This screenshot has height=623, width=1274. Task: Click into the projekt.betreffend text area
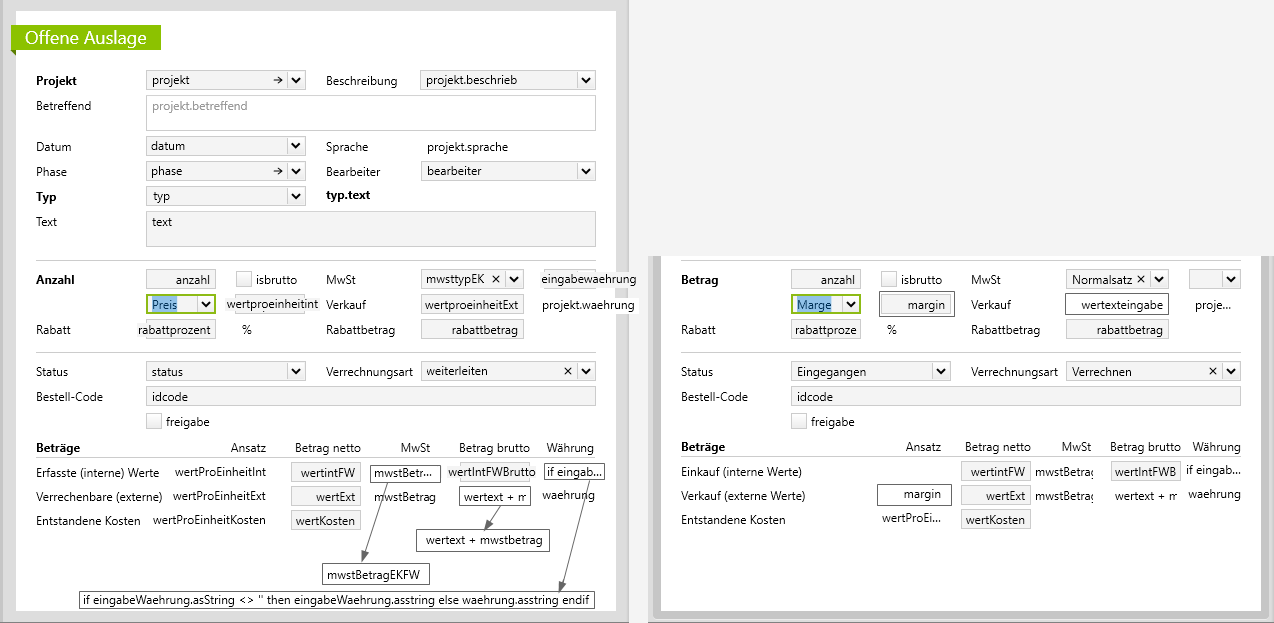pyautogui.click(x=370, y=113)
